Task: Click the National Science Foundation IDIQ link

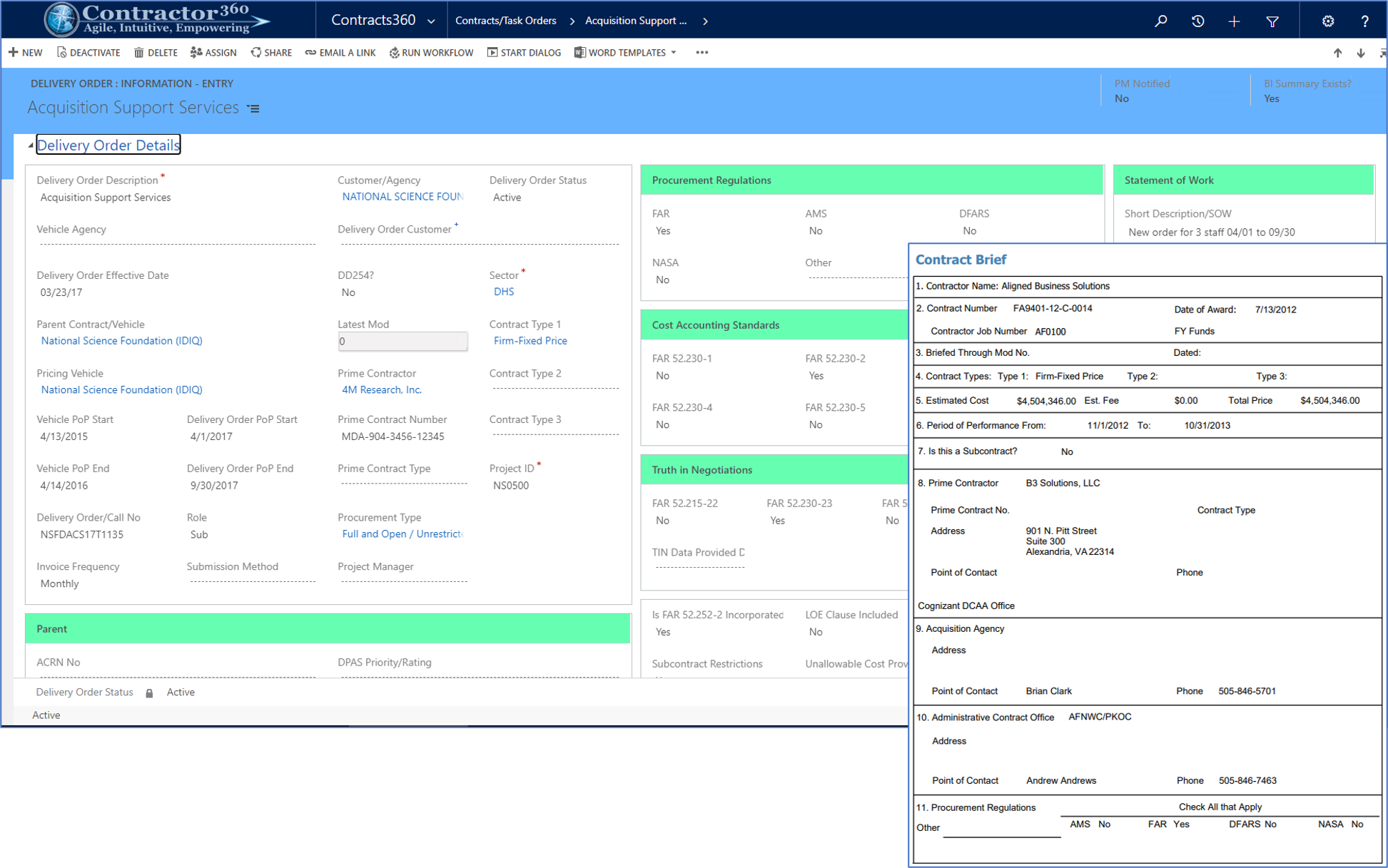Action: [120, 340]
